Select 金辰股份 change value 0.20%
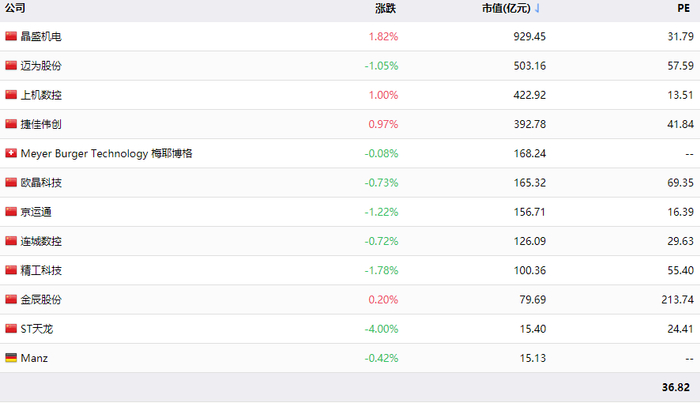 (x=383, y=299)
